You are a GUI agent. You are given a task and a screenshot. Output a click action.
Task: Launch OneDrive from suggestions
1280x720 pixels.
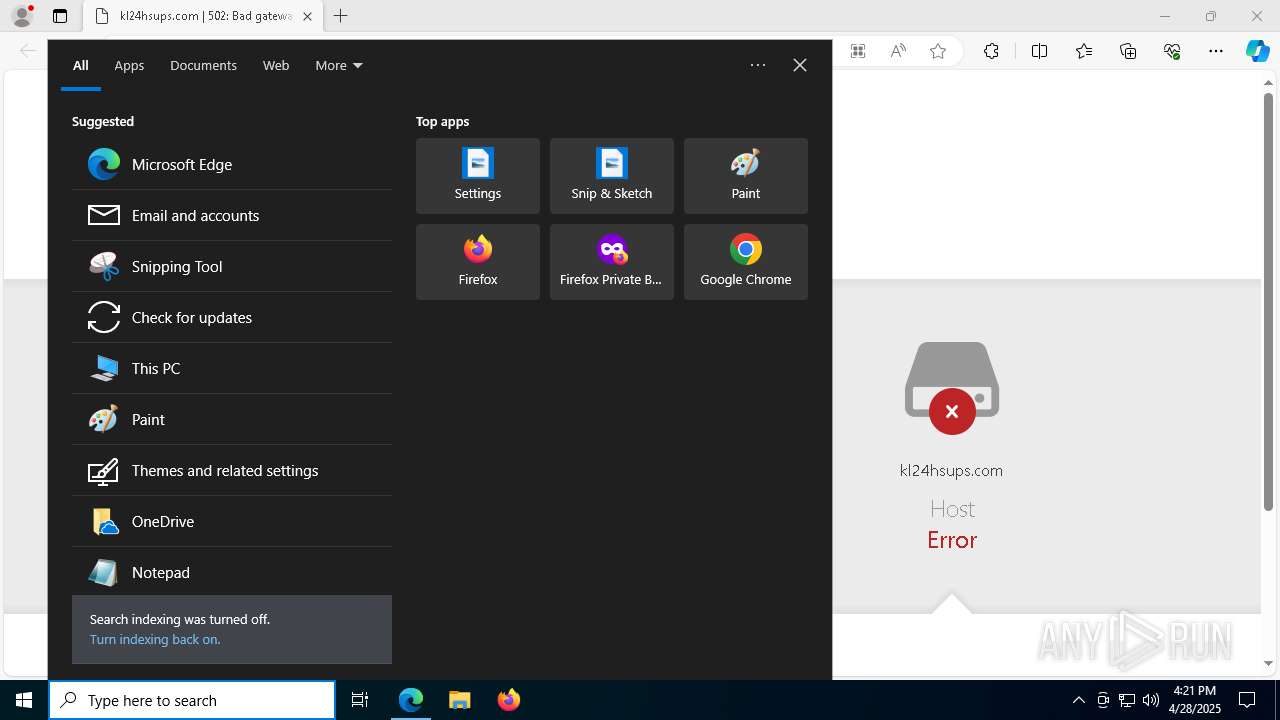pyautogui.click(x=231, y=521)
